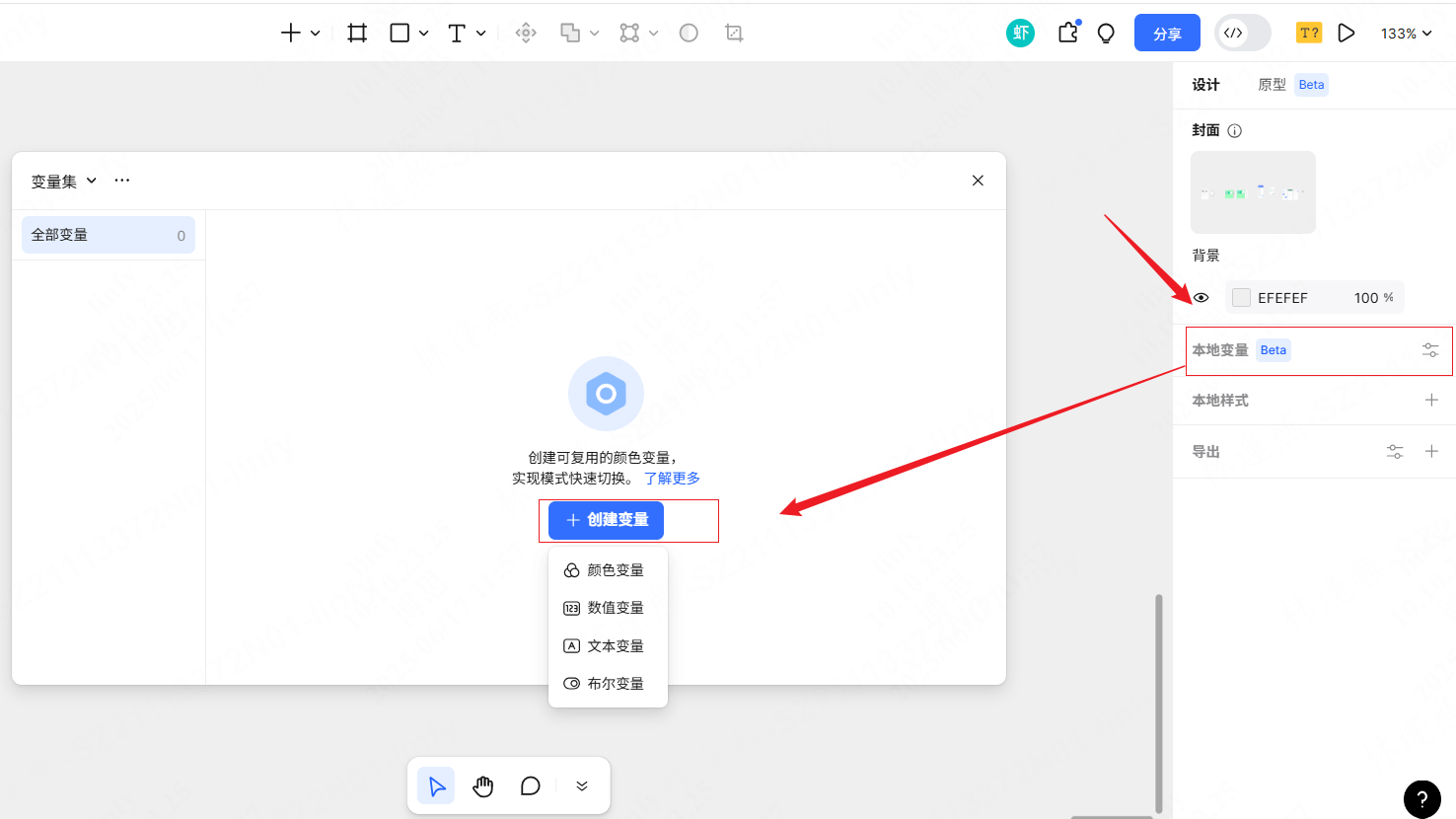Click the 创建变量 button

606,520
